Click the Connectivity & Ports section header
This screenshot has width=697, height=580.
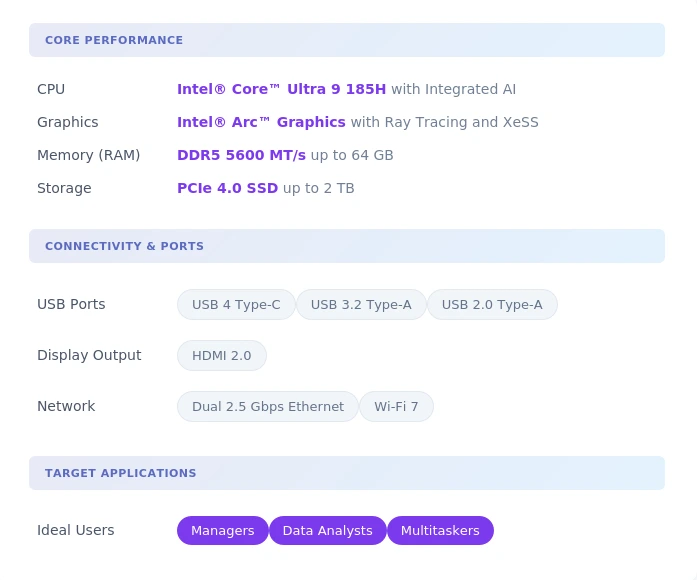click(124, 246)
